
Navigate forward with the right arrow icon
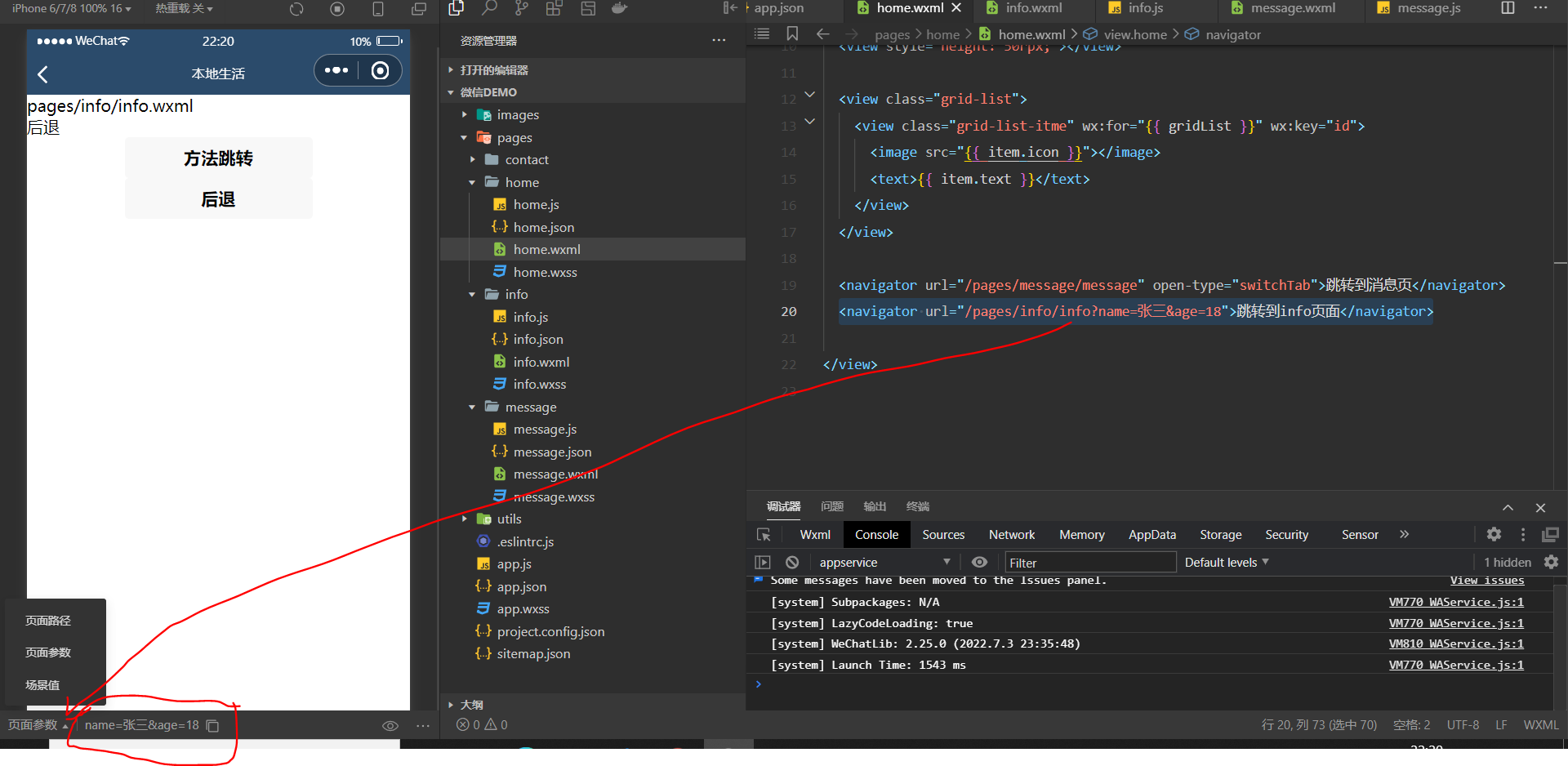point(852,33)
